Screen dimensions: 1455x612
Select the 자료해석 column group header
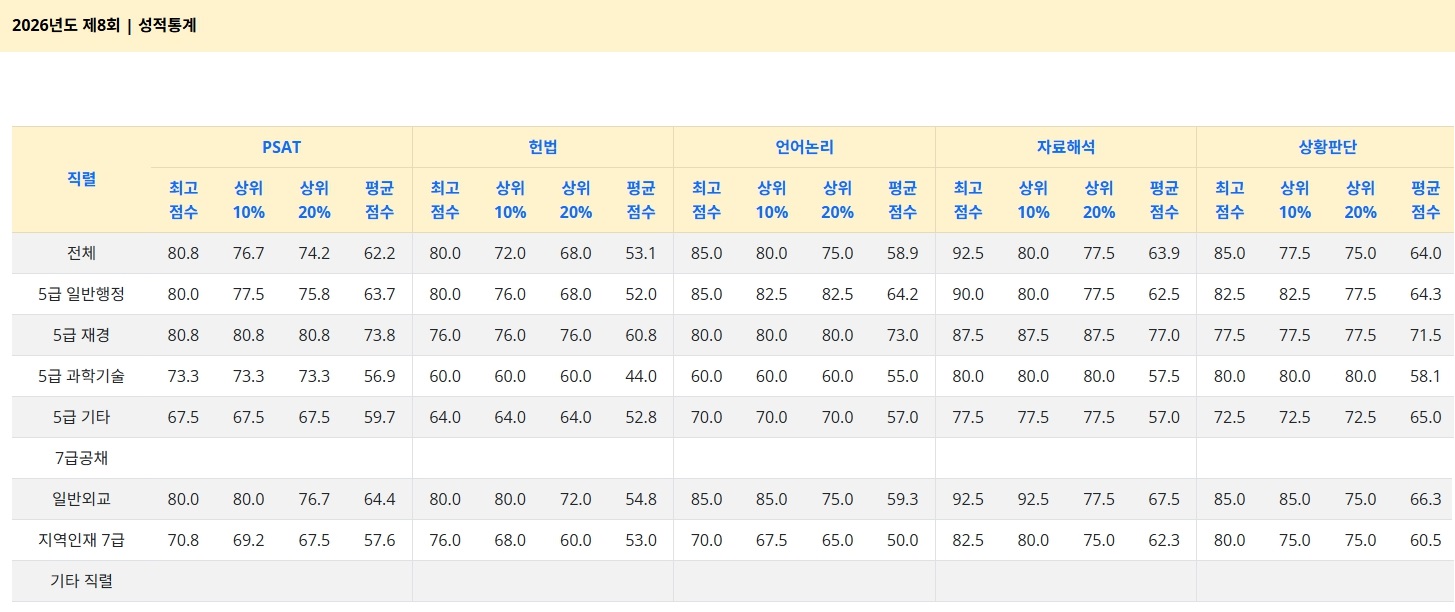pos(1065,147)
